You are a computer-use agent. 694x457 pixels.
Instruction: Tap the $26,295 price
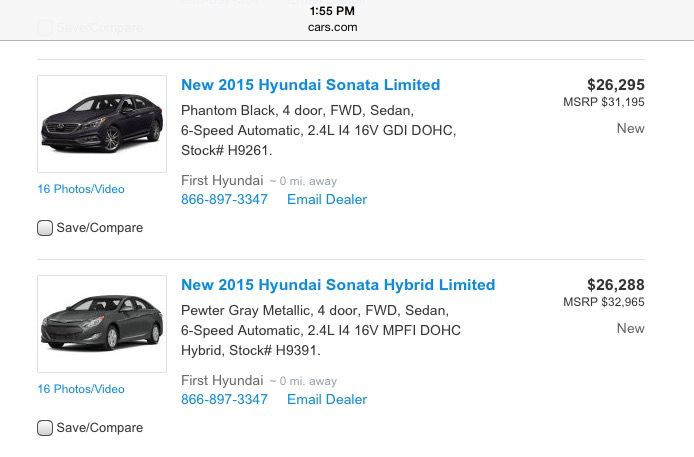pos(615,85)
